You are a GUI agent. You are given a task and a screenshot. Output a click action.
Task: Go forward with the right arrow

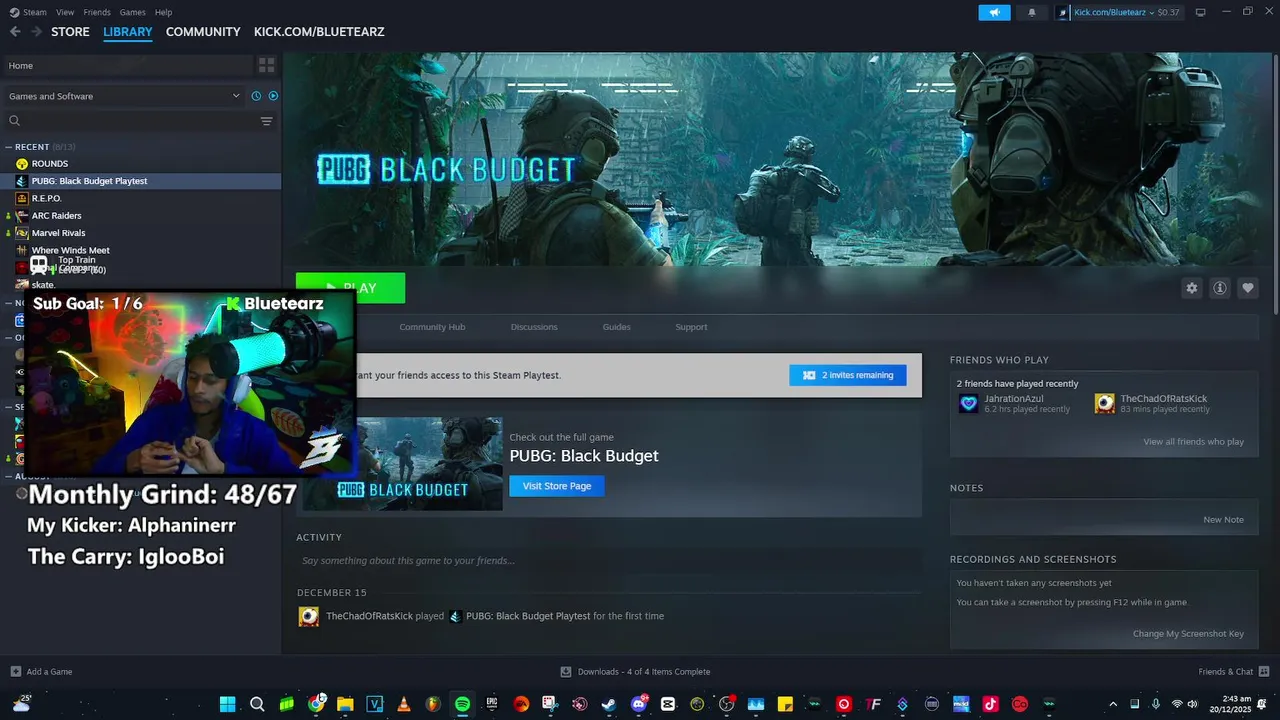click(x=37, y=32)
